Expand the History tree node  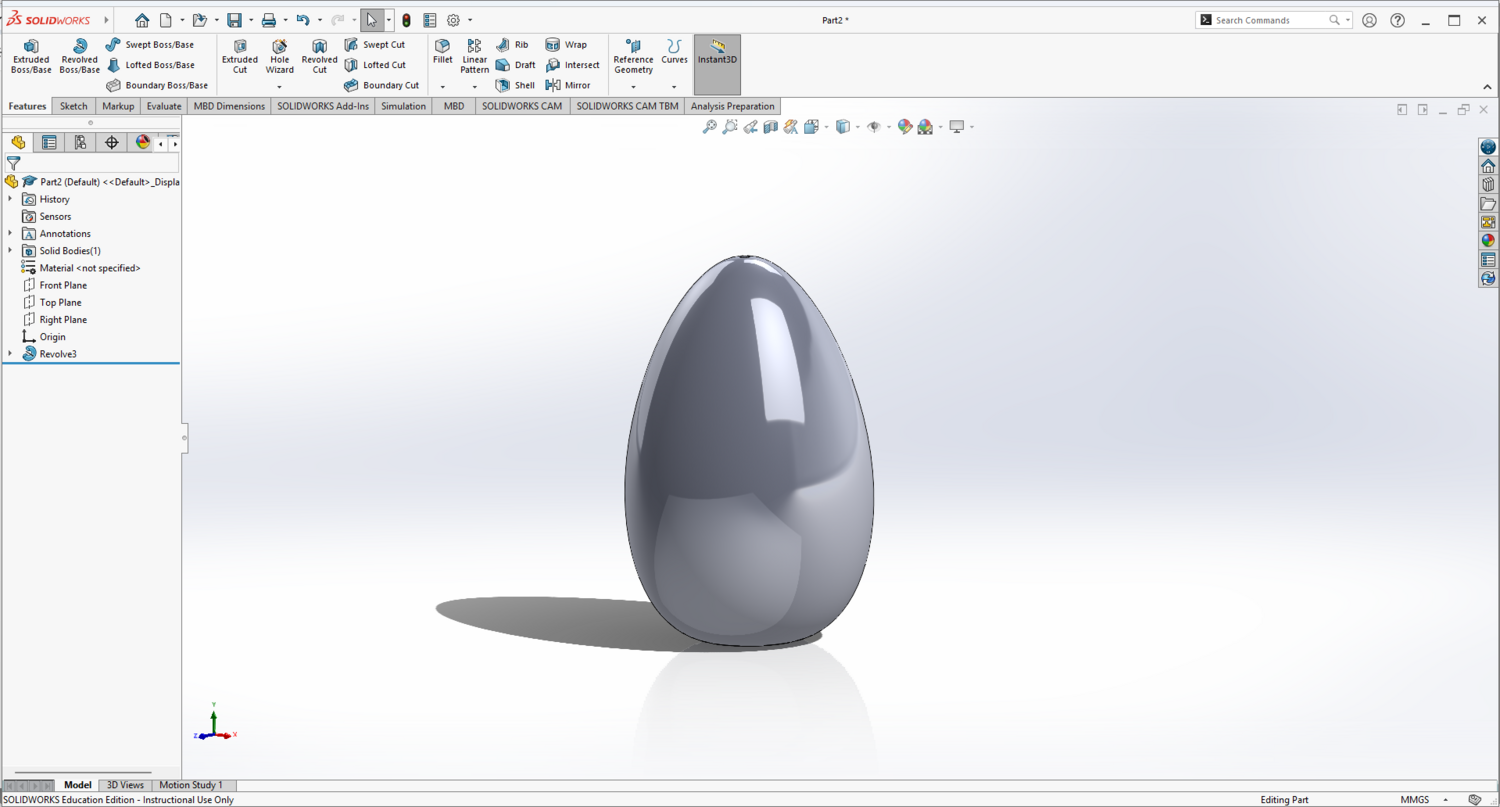tap(8, 199)
